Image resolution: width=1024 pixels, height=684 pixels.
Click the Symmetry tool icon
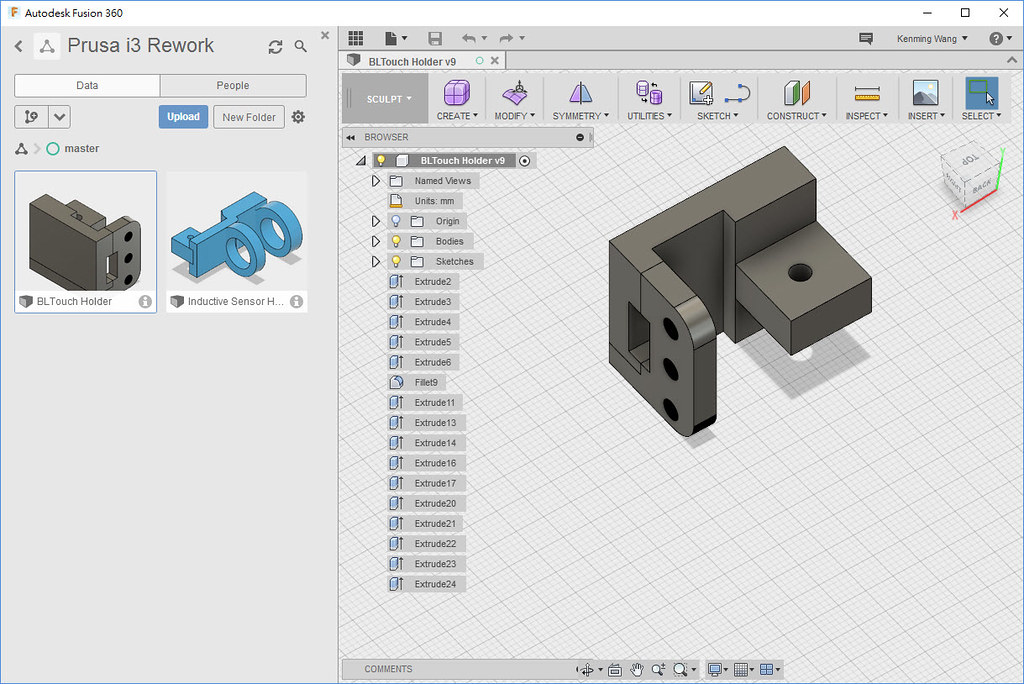581,93
